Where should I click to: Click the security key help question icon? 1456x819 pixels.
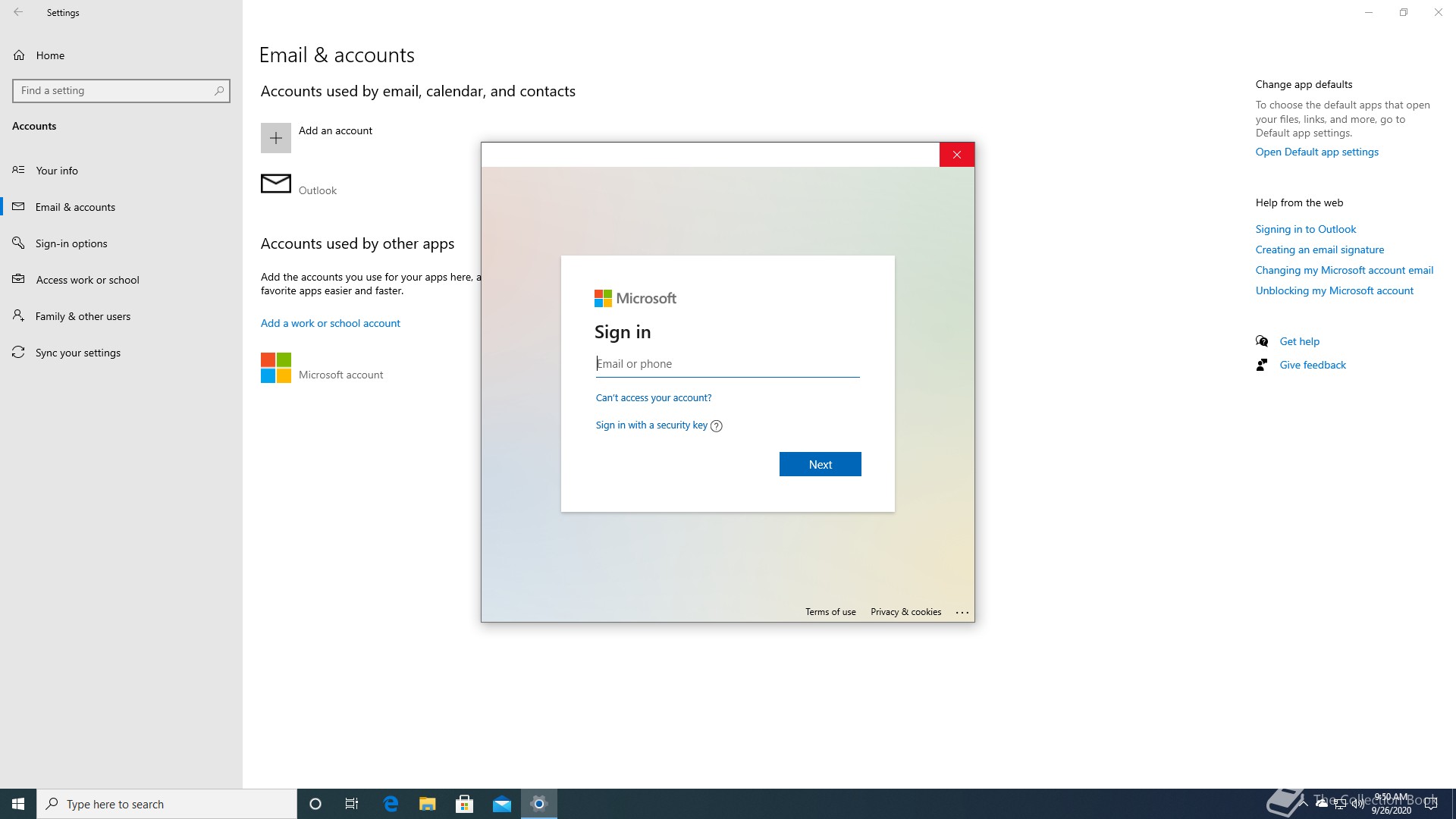(x=717, y=426)
